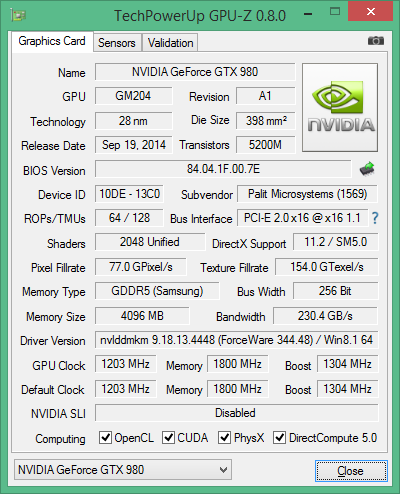Click the Bandwidth 230.4 GB/s value
The image size is (400, 494).
[325, 316]
